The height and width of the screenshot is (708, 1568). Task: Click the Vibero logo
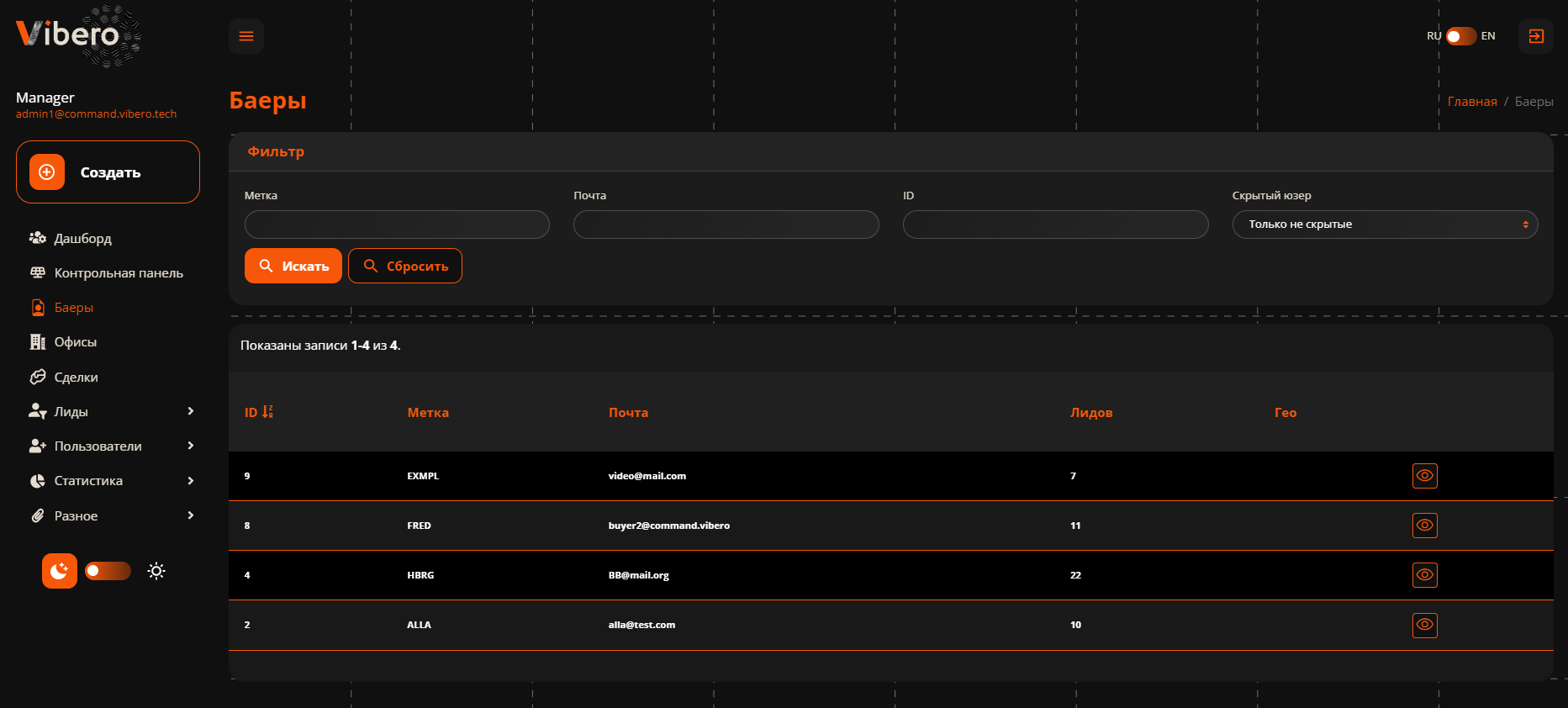[78, 35]
